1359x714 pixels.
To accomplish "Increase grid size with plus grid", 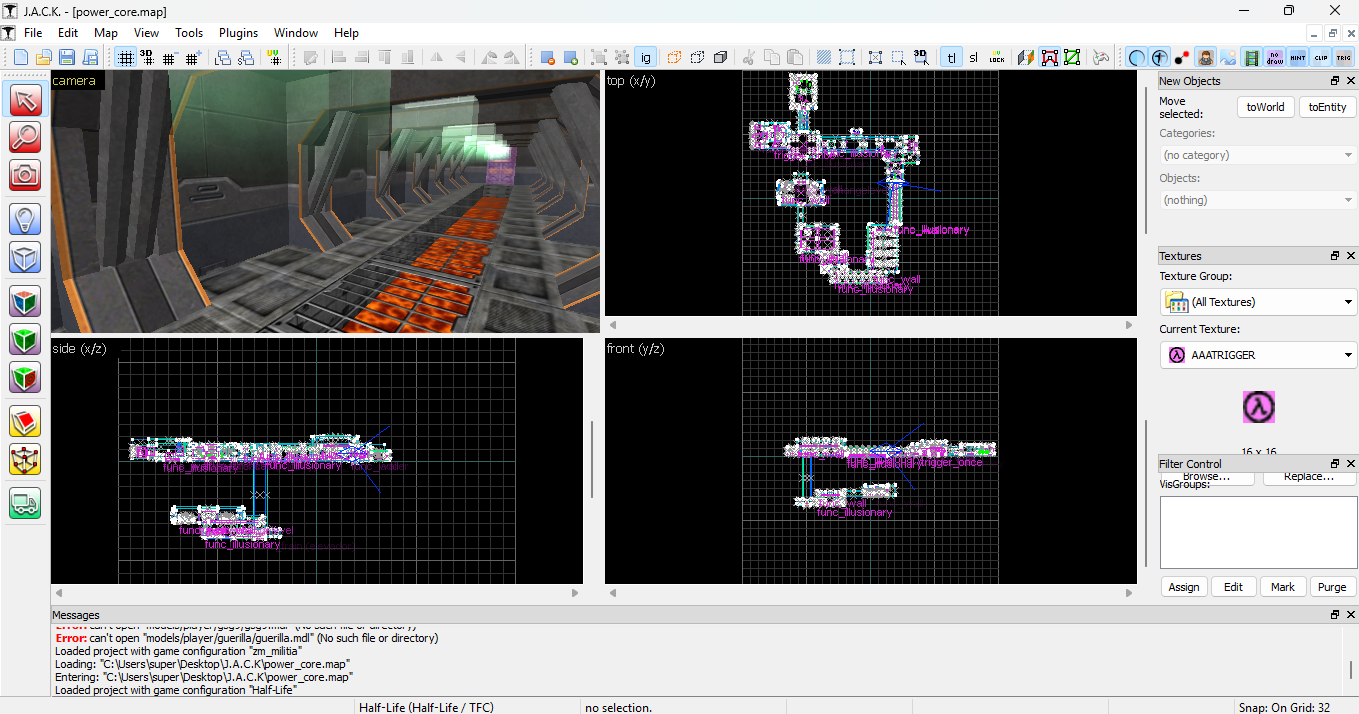I will (x=193, y=57).
